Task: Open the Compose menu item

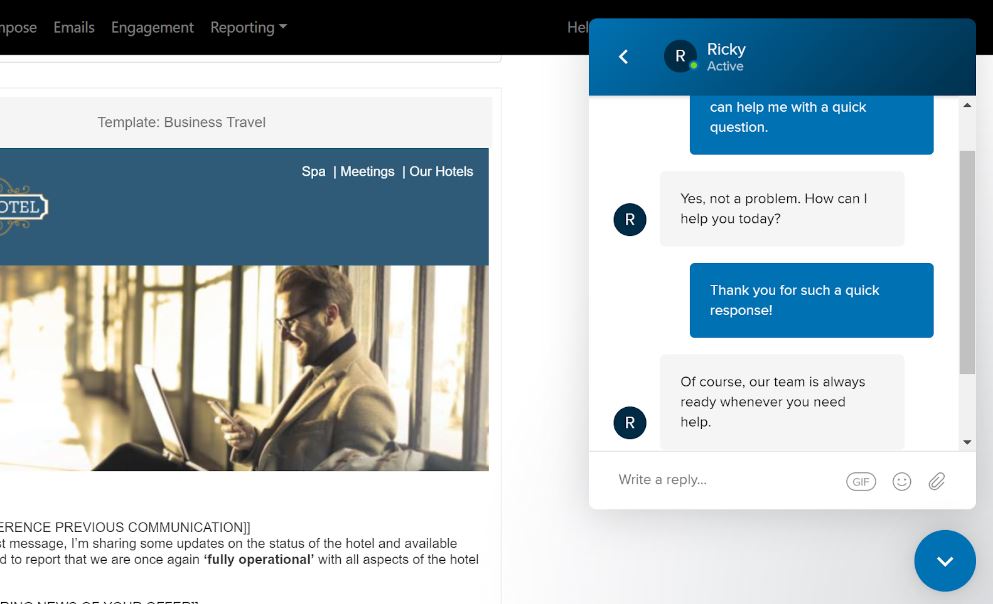Action: (x=18, y=27)
